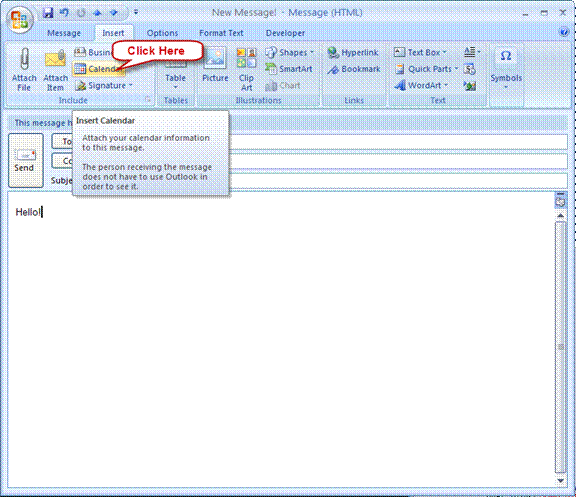Click into the Subject field

tap(398, 180)
